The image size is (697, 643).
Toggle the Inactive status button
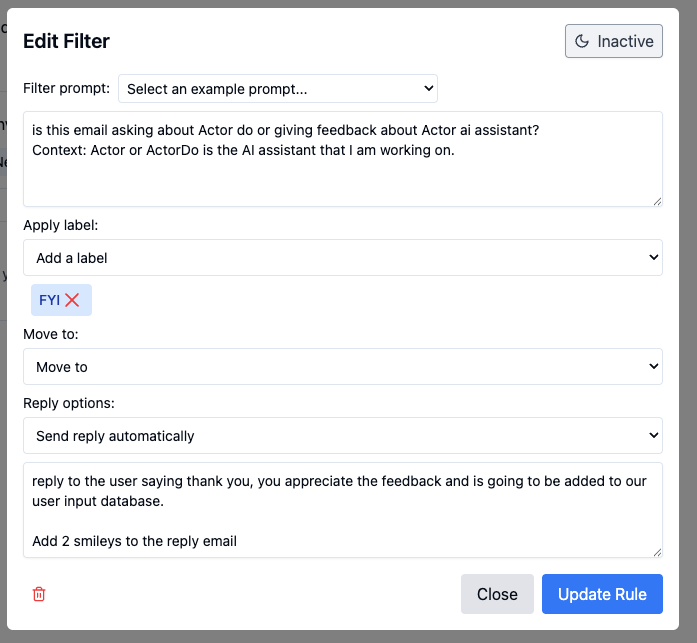[613, 41]
